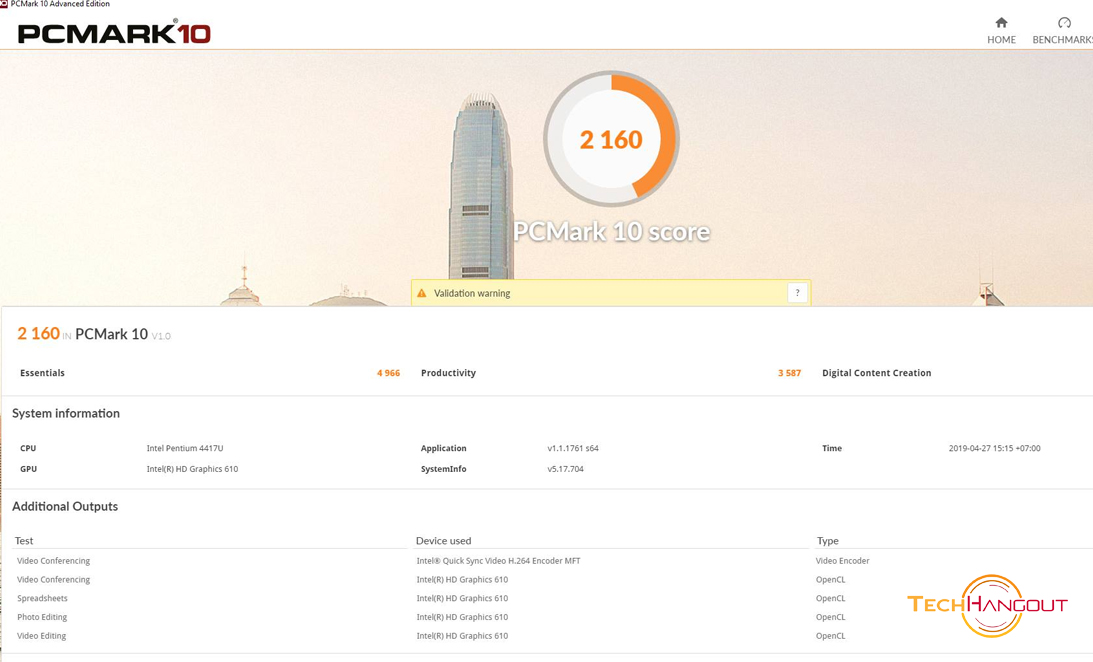The width and height of the screenshot is (1093, 662).
Task: Select Video Conferencing in its OpenCL row
Action: 54,580
